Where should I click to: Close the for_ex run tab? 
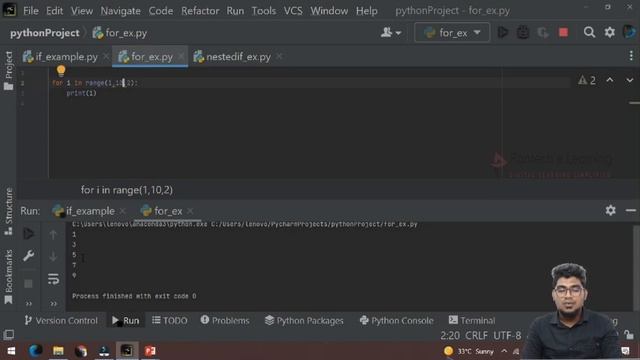tap(190, 211)
